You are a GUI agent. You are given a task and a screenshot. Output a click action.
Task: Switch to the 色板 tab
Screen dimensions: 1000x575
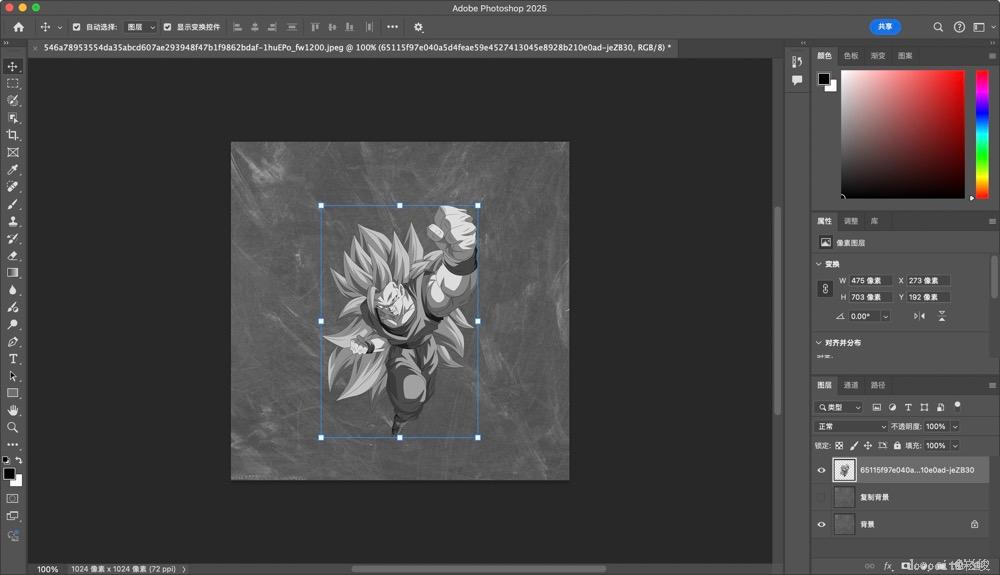coord(851,56)
